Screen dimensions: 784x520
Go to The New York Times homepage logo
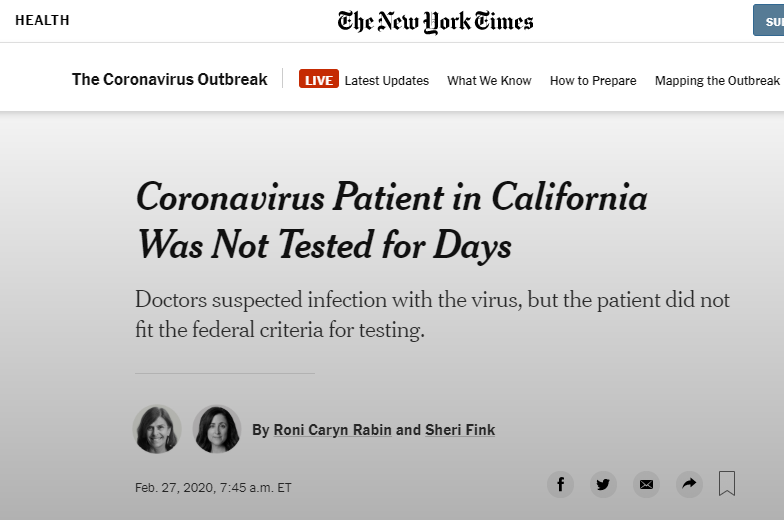pos(435,22)
